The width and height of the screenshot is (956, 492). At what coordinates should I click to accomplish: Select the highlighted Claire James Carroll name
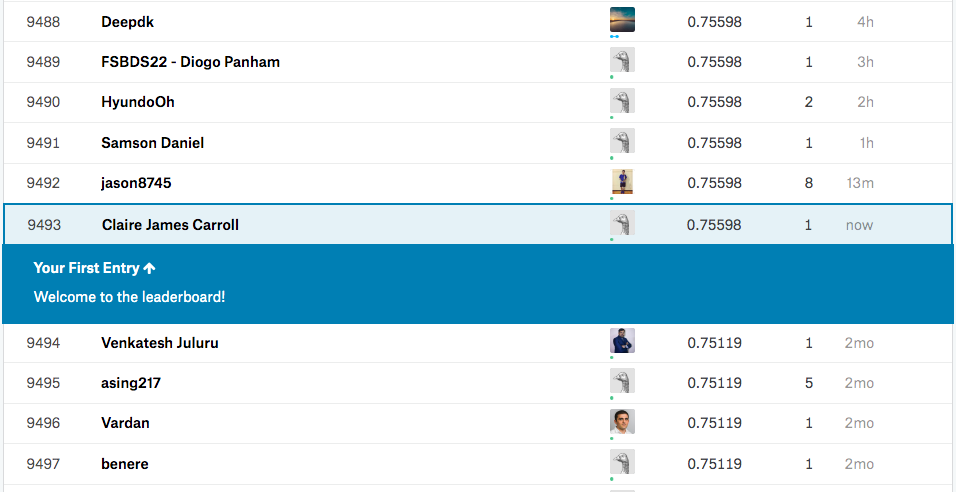pyautogui.click(x=170, y=225)
